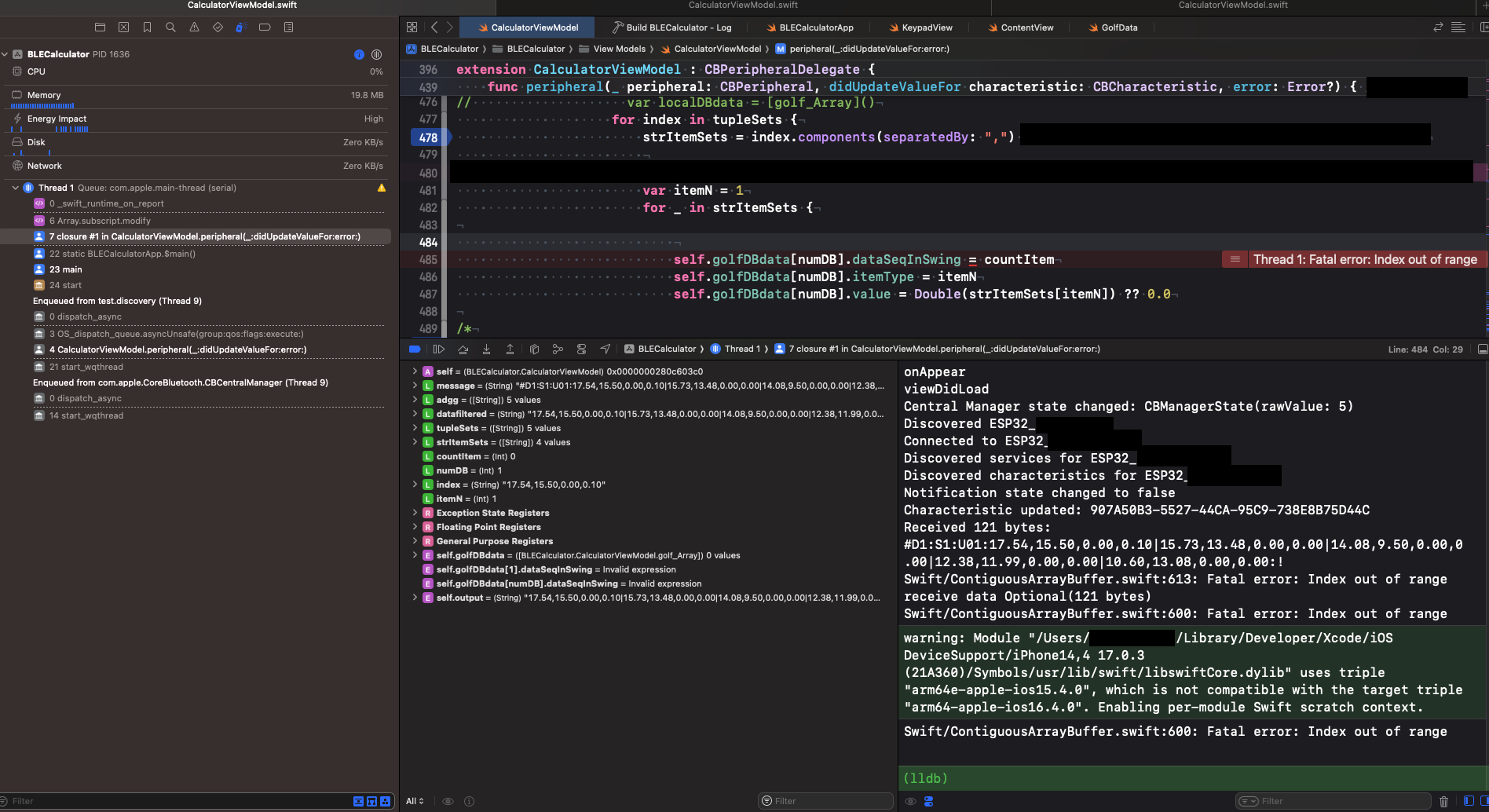Collapse Thread 1 disclosure triangle

coord(15,188)
